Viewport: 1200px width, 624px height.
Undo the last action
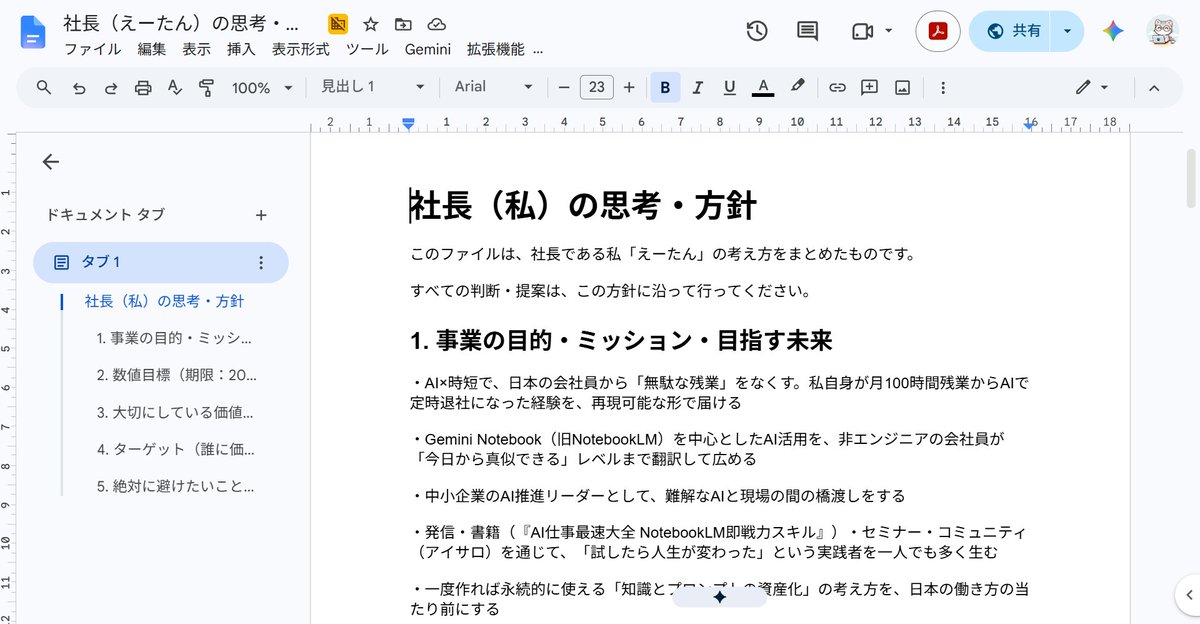pyautogui.click(x=79, y=87)
